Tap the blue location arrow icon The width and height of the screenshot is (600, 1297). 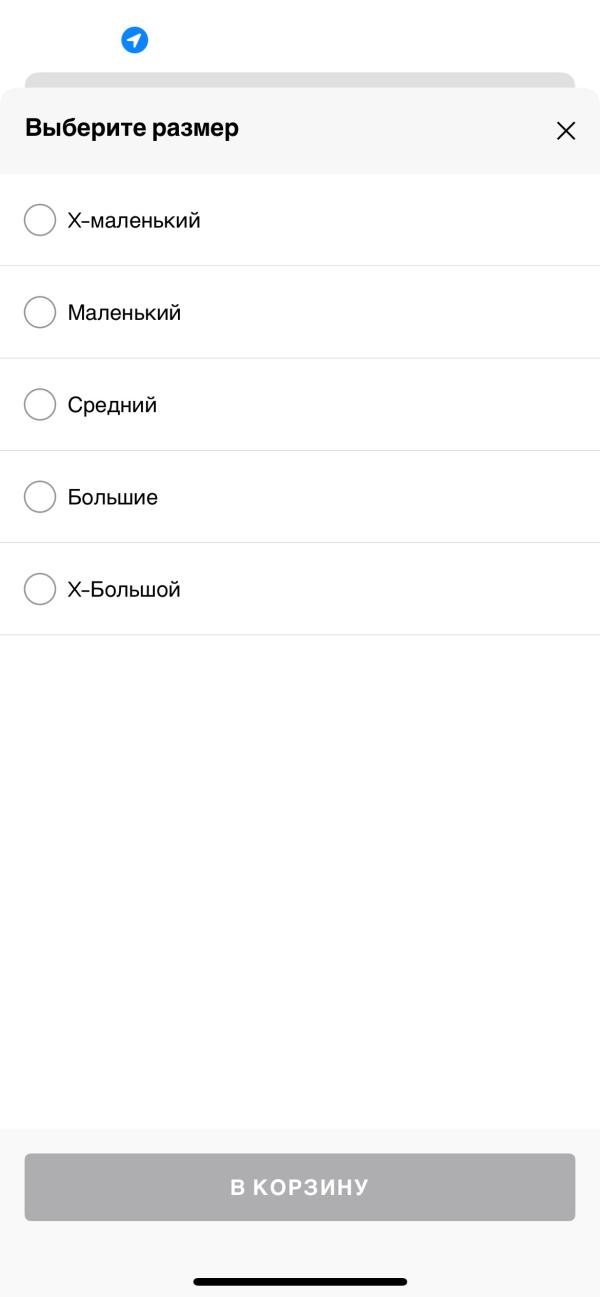coord(135,40)
